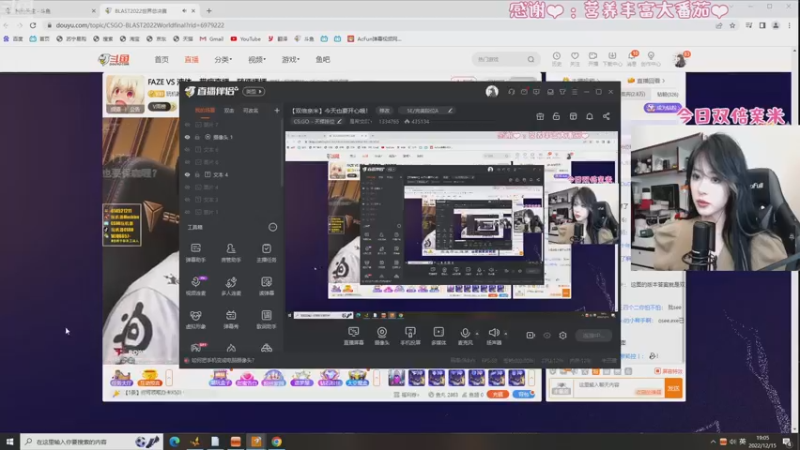Open the Gmail bookmark

[x=212, y=39]
